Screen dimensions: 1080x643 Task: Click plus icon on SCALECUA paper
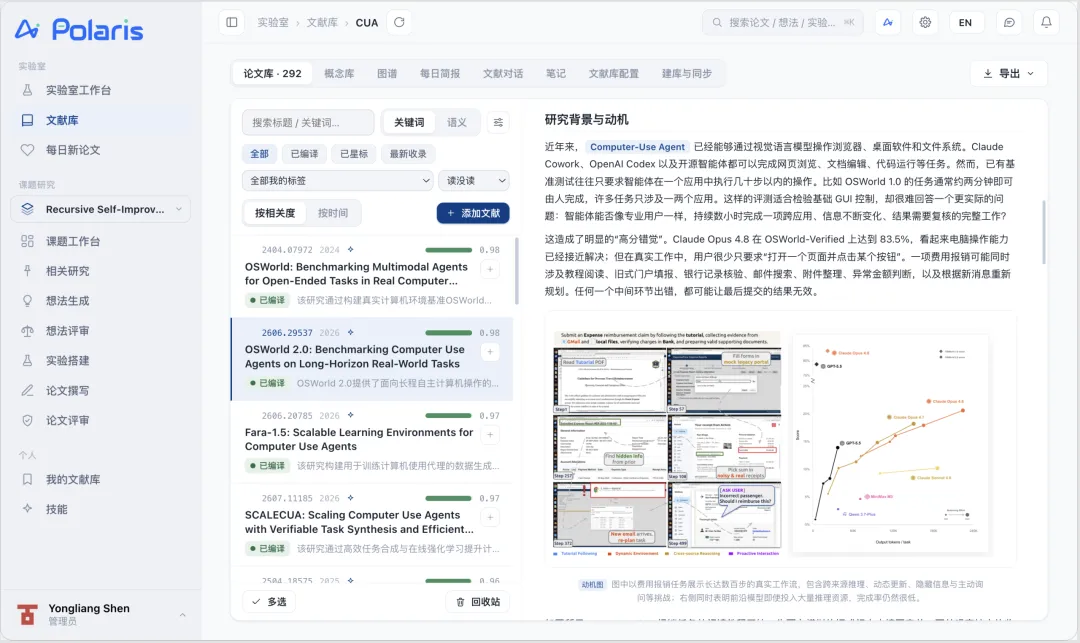[x=490, y=517]
